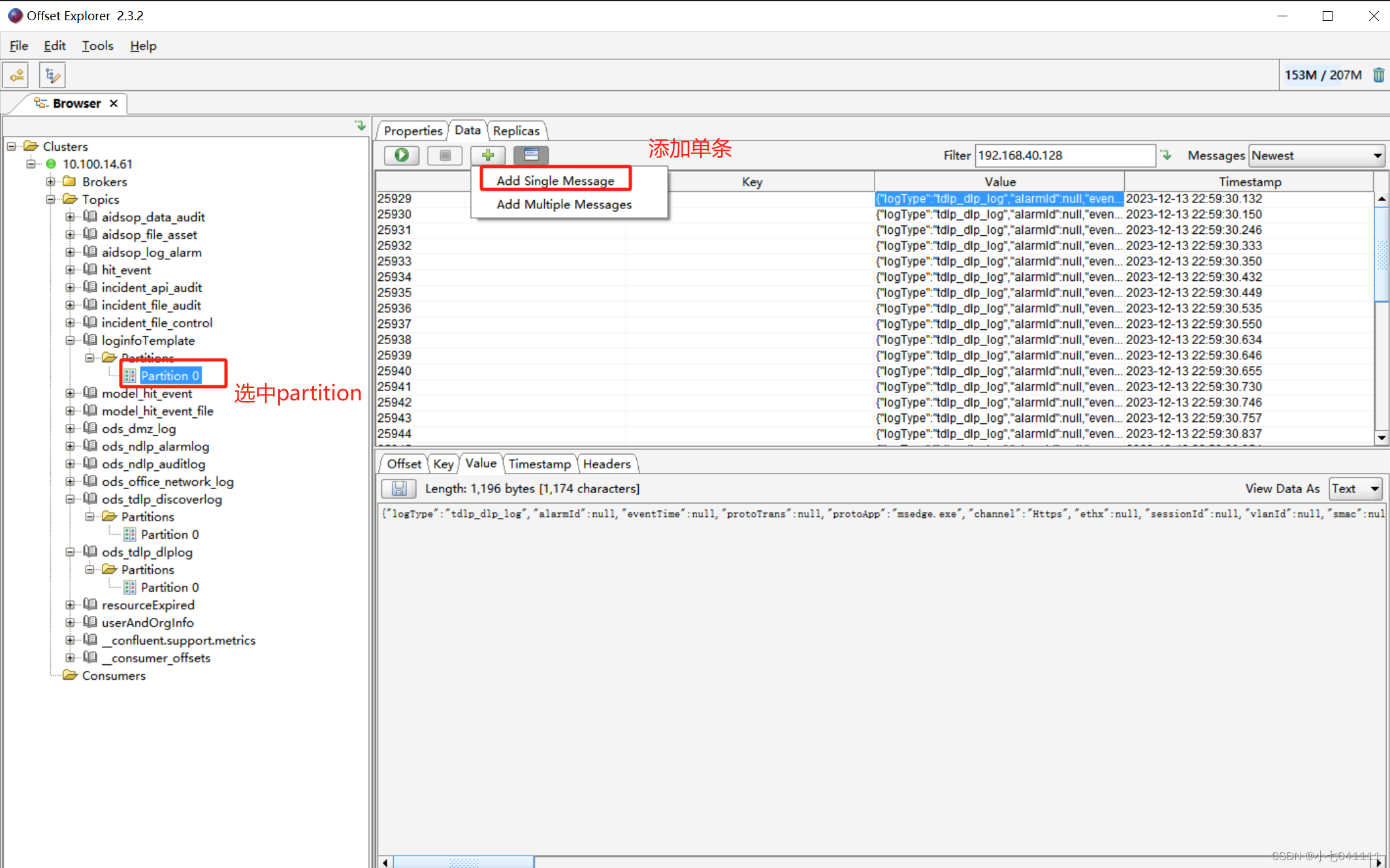Switch to the Offset detail tab
The height and width of the screenshot is (868, 1390).
(404, 464)
